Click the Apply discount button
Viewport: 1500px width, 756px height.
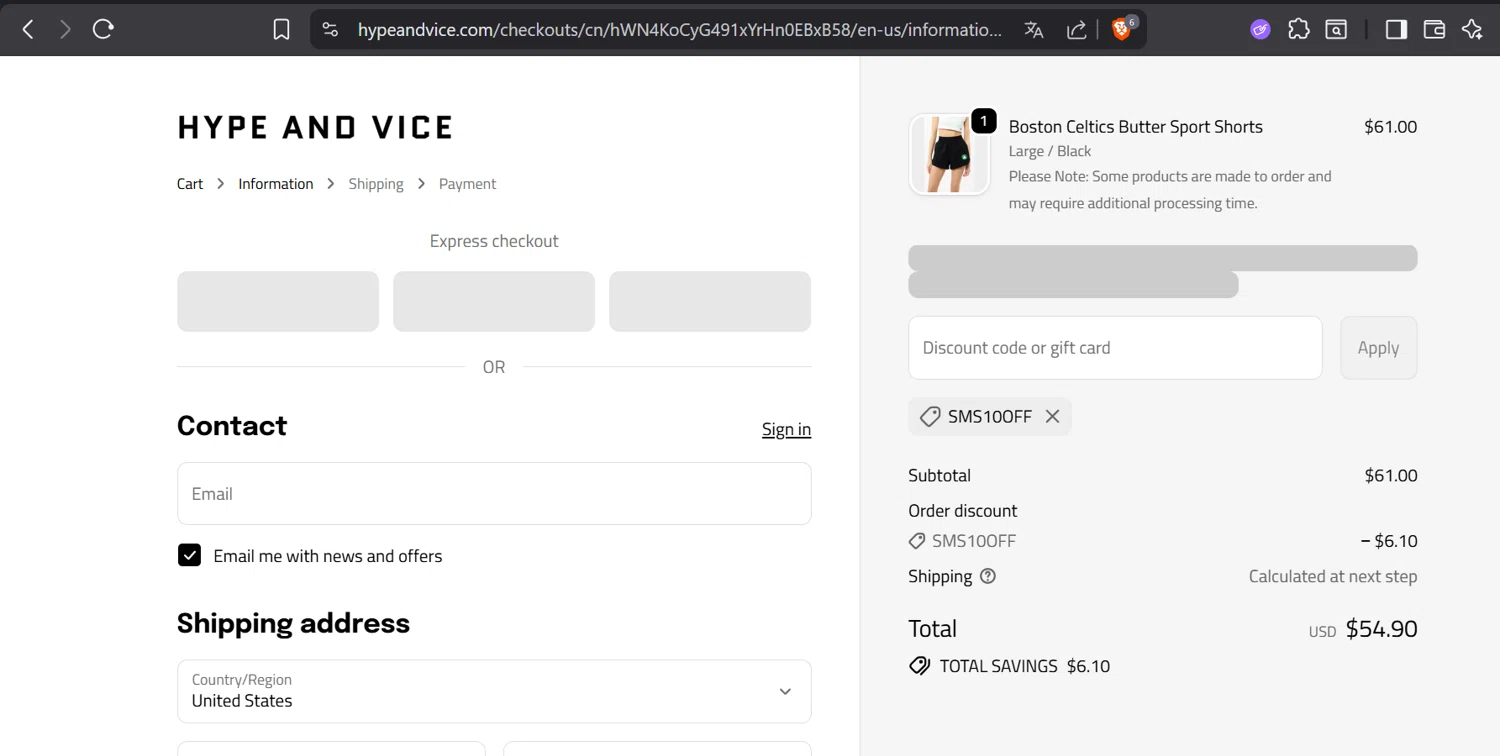(1378, 348)
